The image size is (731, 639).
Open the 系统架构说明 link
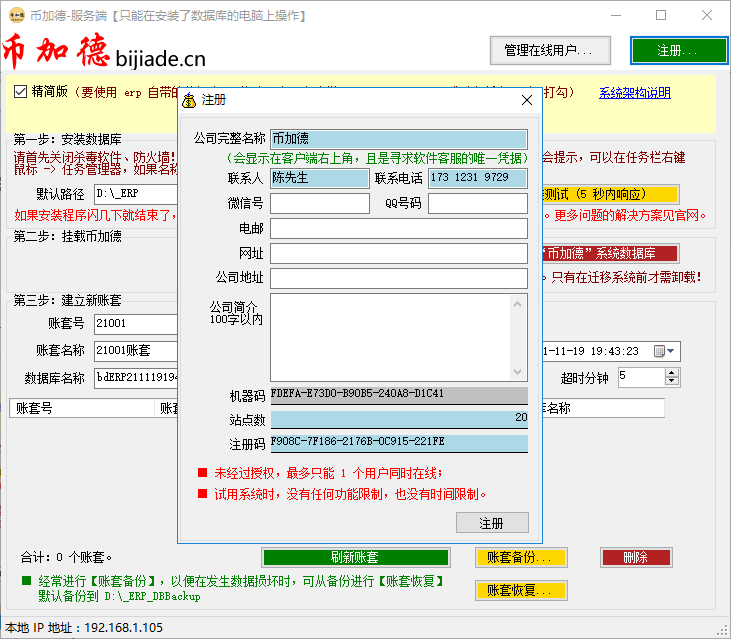click(634, 93)
